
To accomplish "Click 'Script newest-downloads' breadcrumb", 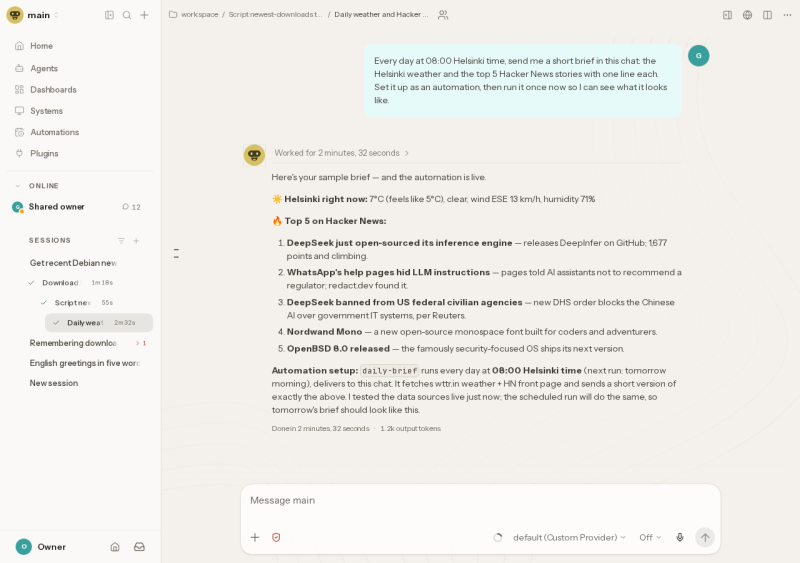I will click(275, 14).
